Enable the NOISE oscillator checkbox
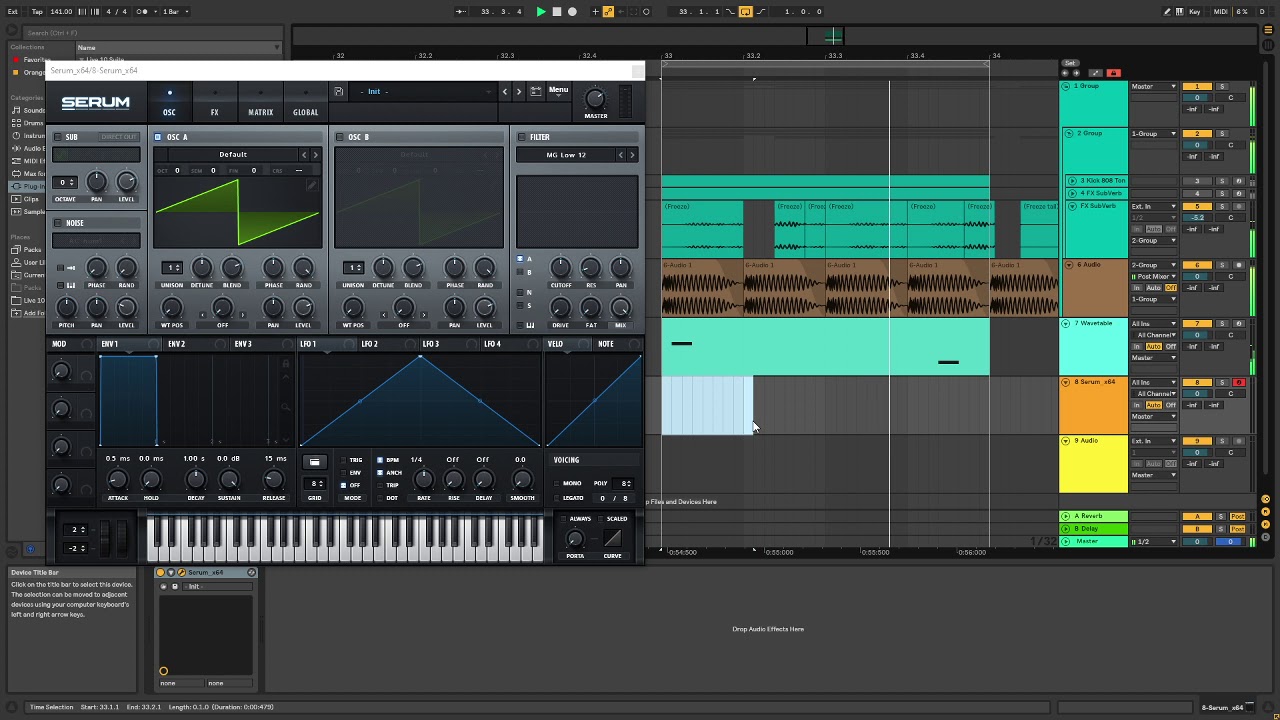1280x720 pixels. pyautogui.click(x=58, y=223)
